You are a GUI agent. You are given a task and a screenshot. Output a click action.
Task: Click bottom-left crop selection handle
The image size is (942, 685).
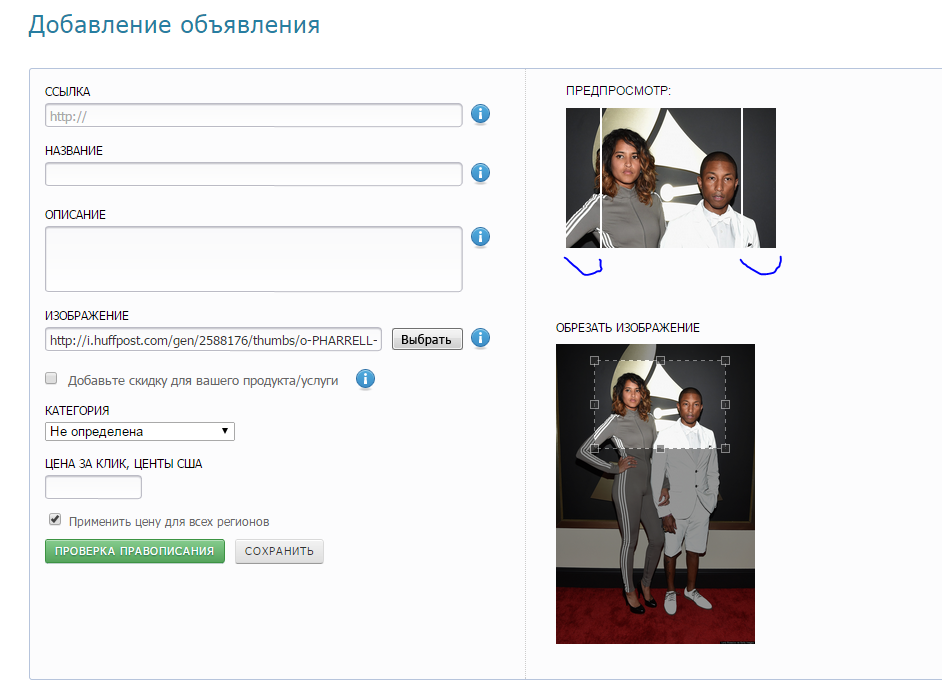[x=594, y=448]
